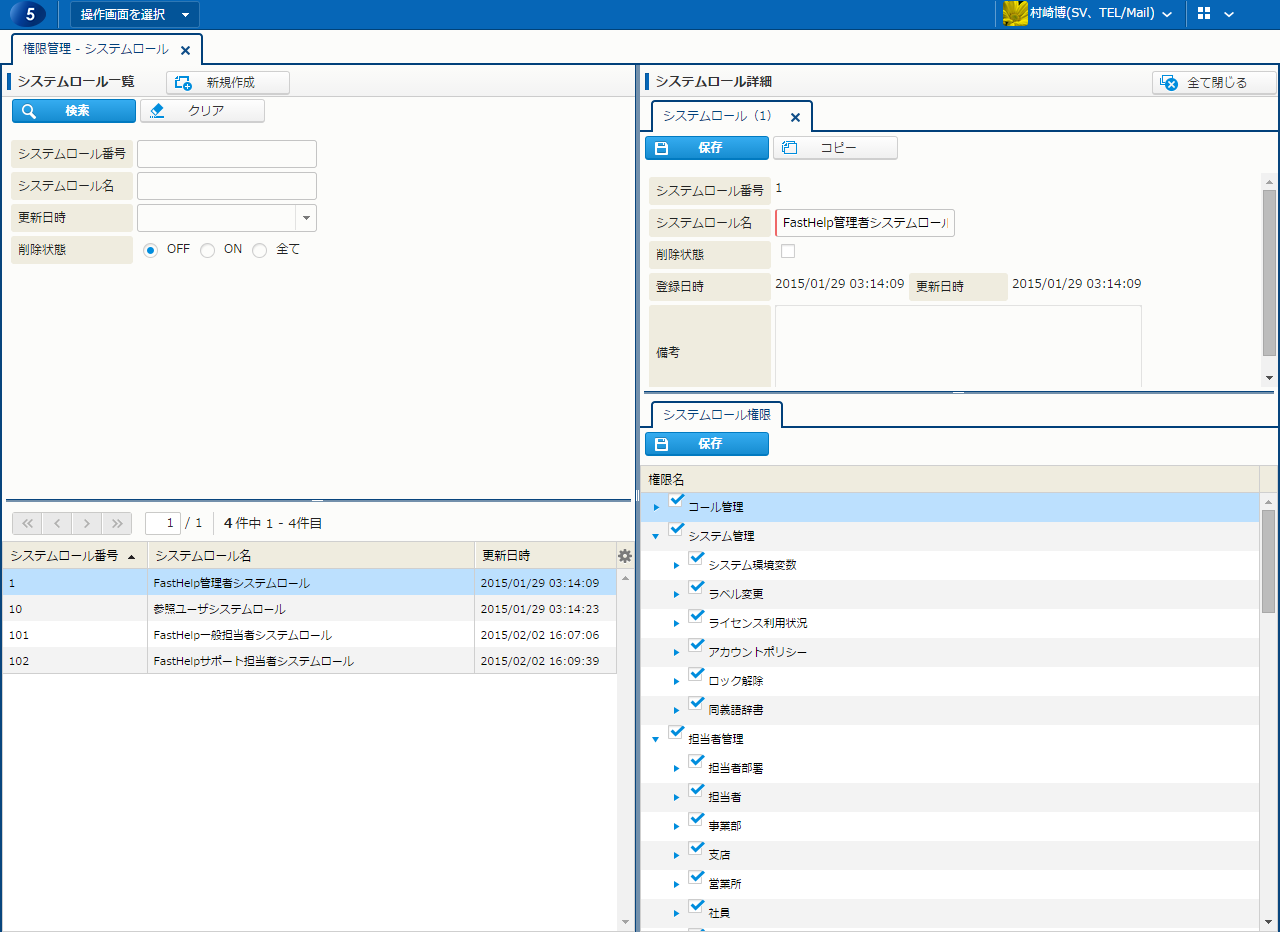Click the 新規作成 button

tap(228, 83)
